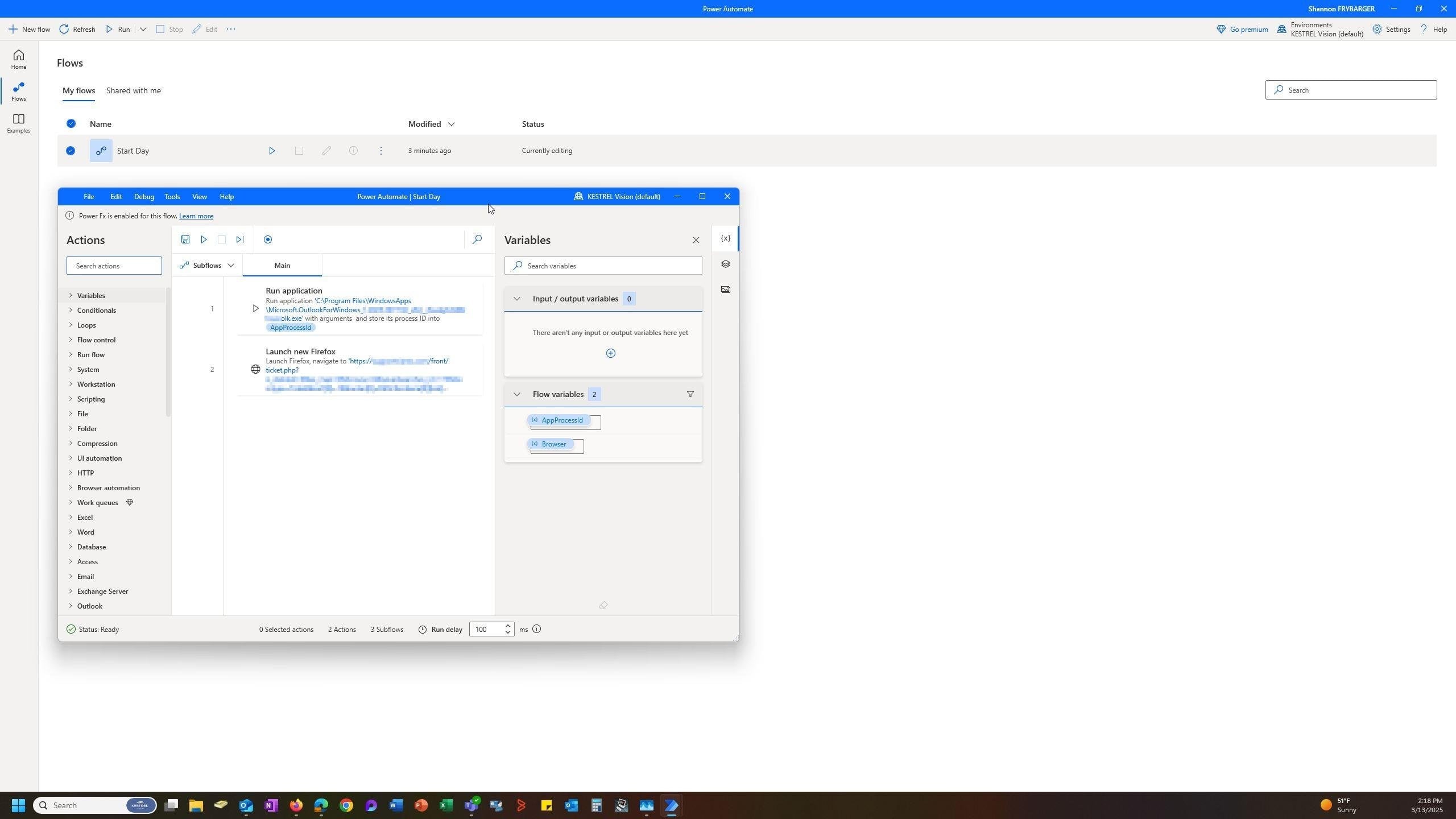The height and width of the screenshot is (819, 1456).
Task: Search within flow using magnifier icon
Action: pos(477,239)
